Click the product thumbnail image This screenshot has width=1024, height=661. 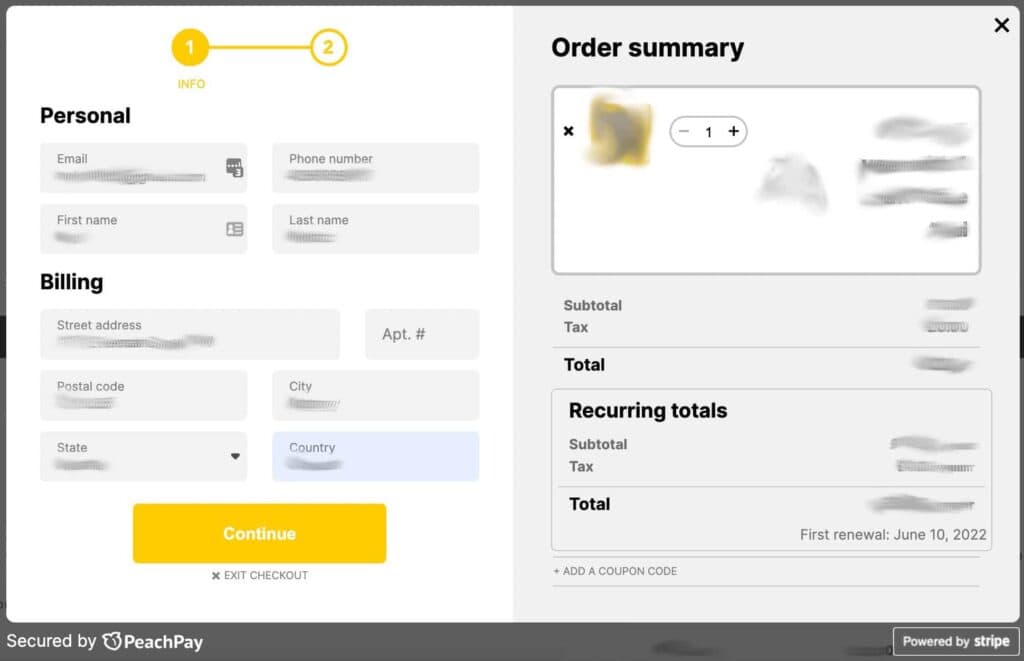pos(620,131)
